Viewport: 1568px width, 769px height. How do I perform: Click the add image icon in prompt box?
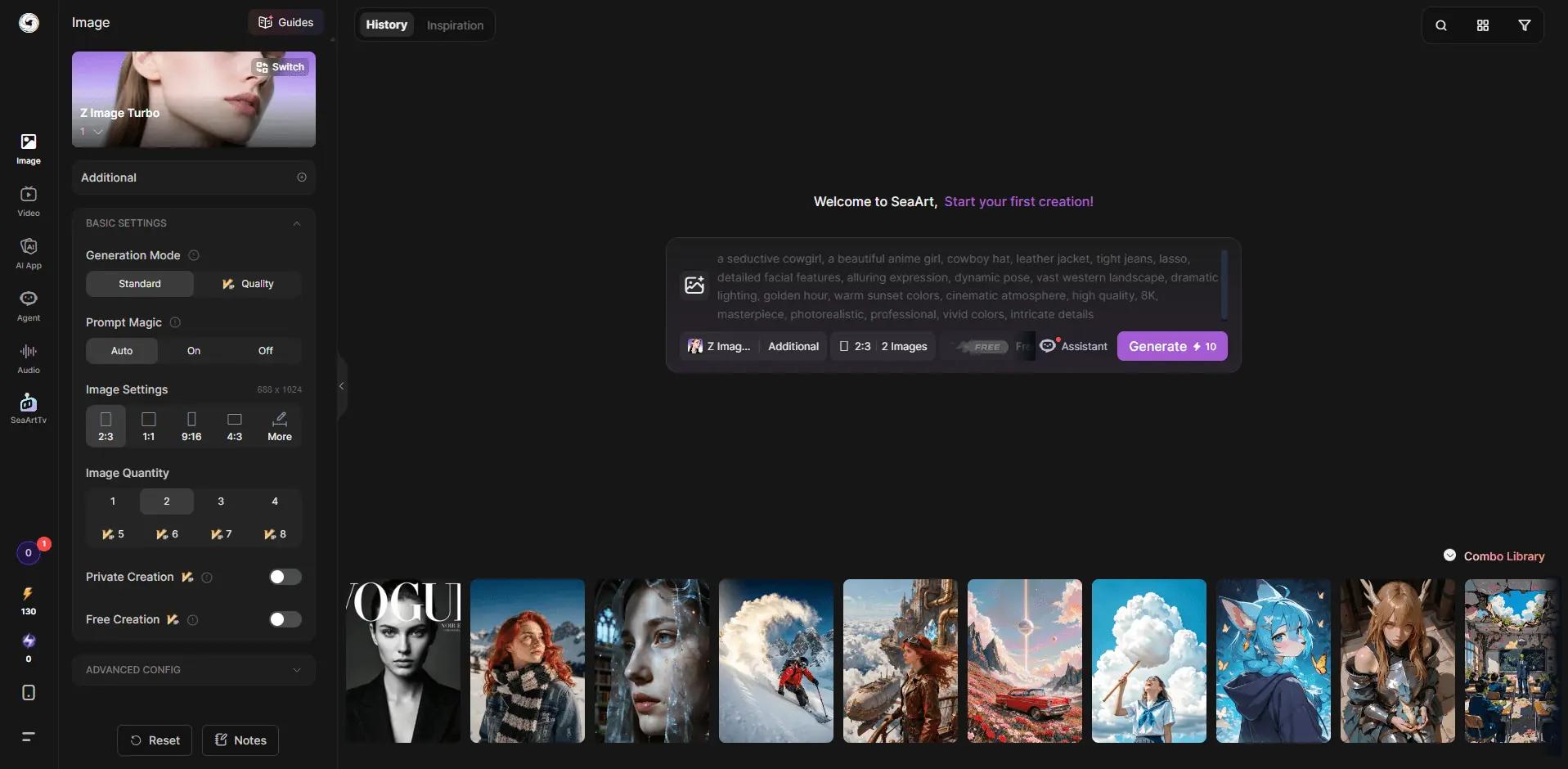[694, 285]
